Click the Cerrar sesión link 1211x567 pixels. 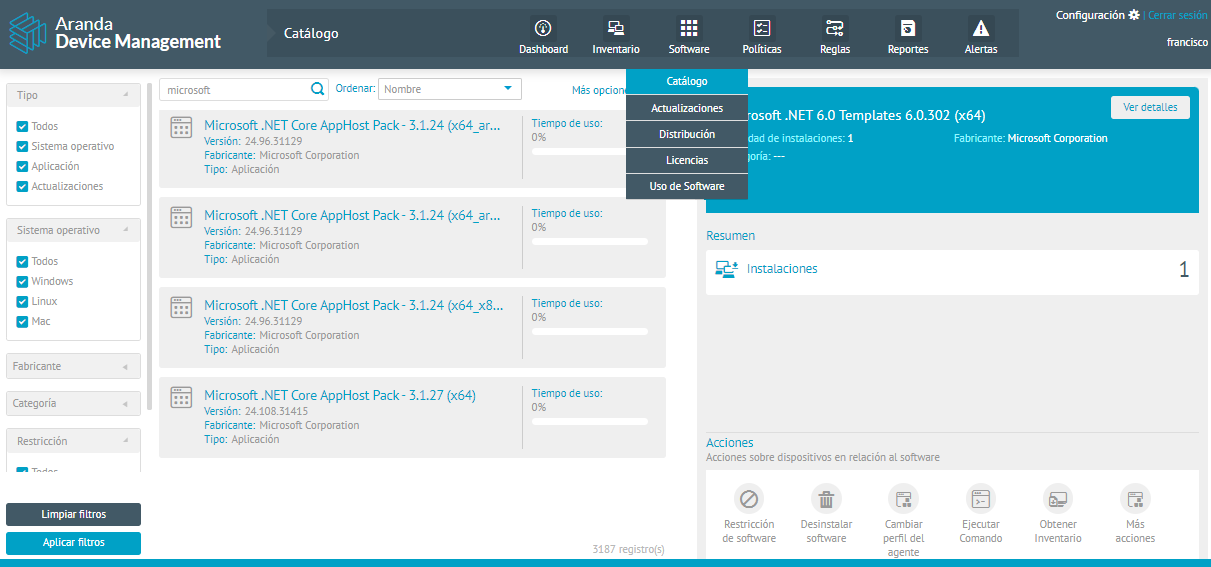pyautogui.click(x=1177, y=15)
